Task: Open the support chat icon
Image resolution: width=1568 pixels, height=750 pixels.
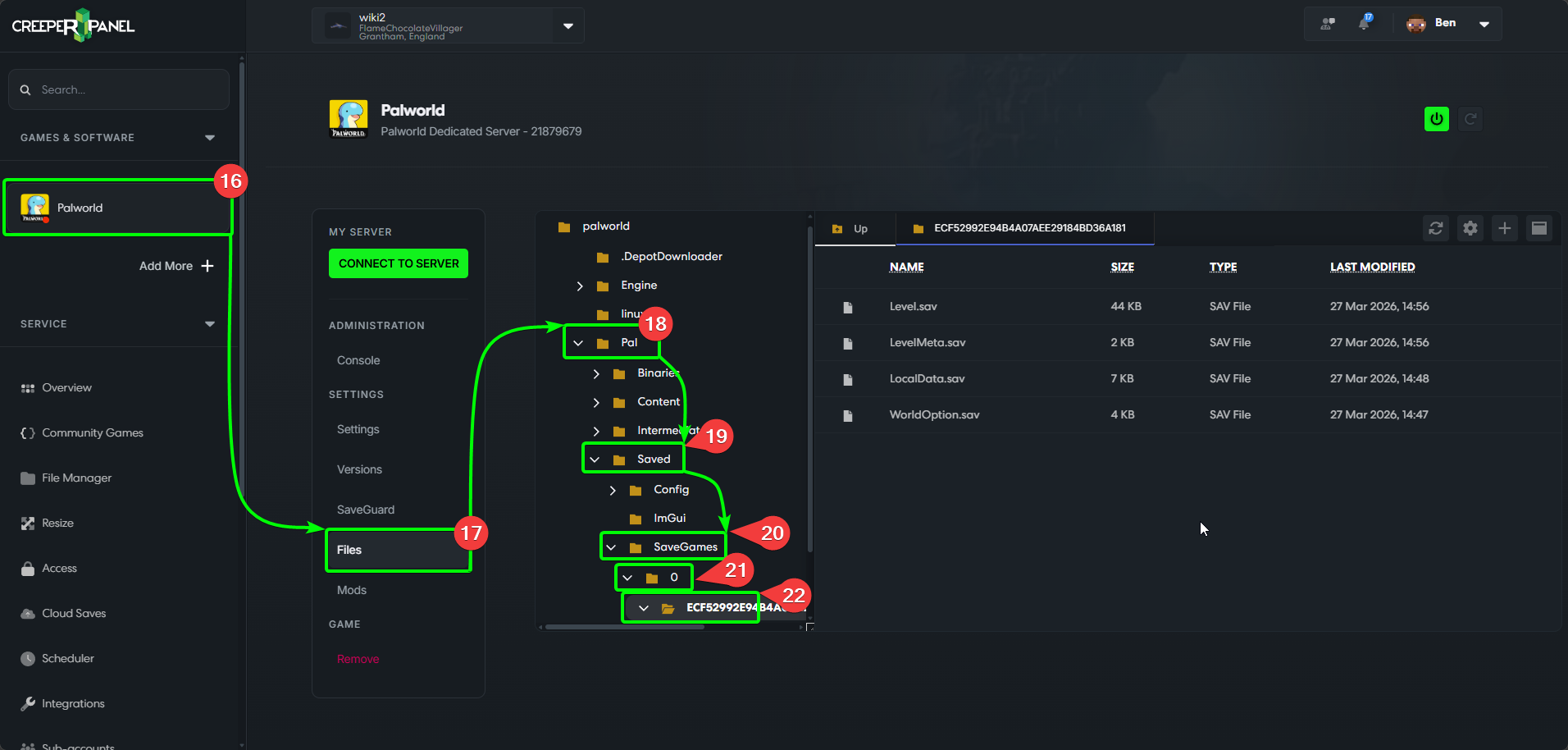Action: coord(1327,24)
